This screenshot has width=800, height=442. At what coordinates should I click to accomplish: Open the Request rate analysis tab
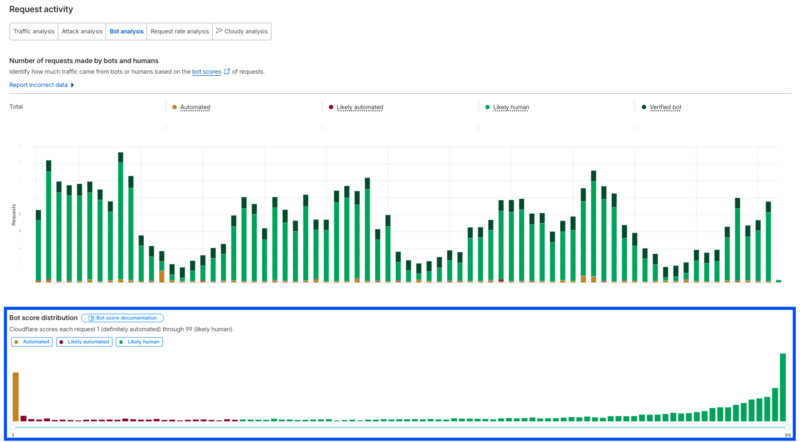click(x=180, y=31)
